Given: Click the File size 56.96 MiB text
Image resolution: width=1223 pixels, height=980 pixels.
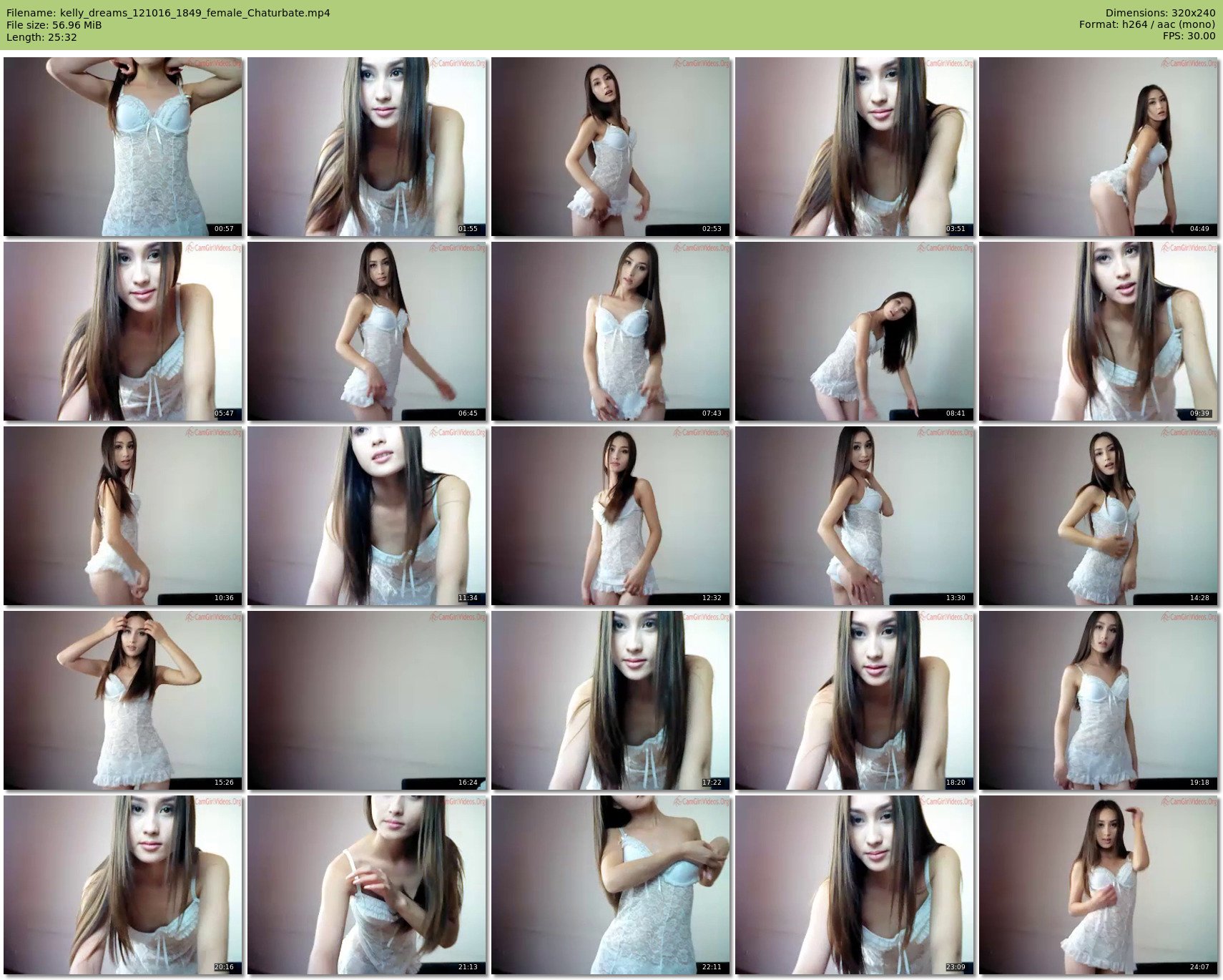Looking at the screenshot, I should click(54, 25).
